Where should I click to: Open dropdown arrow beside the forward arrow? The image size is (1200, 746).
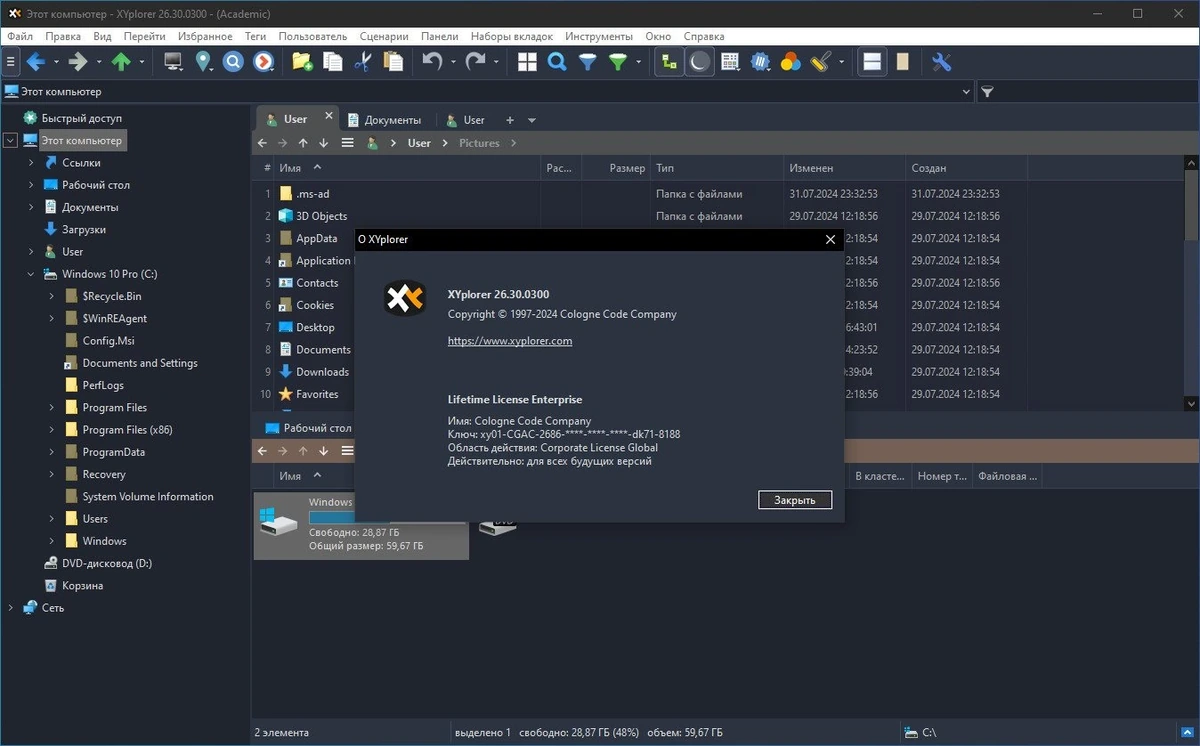(98, 62)
